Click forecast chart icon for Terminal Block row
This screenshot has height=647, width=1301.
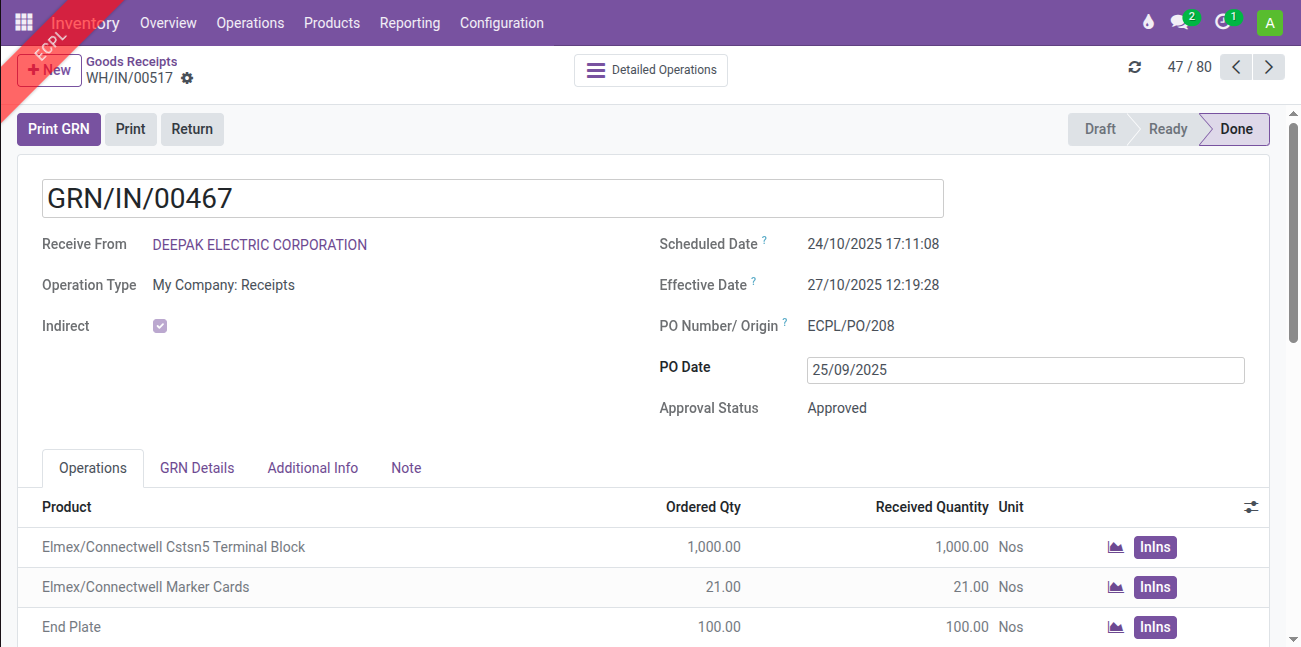1115,547
